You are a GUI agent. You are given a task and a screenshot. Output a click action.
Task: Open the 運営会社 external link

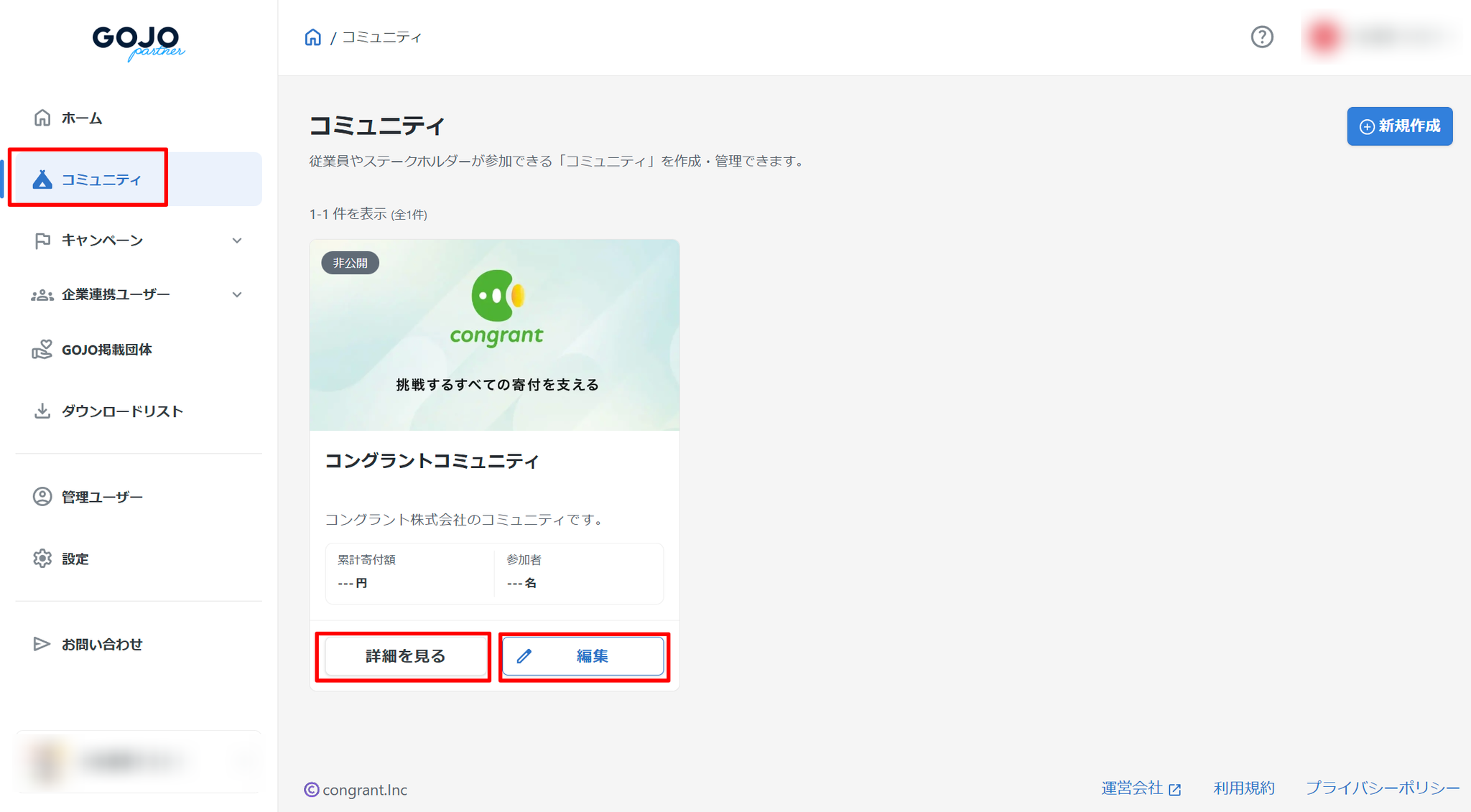(x=1141, y=788)
